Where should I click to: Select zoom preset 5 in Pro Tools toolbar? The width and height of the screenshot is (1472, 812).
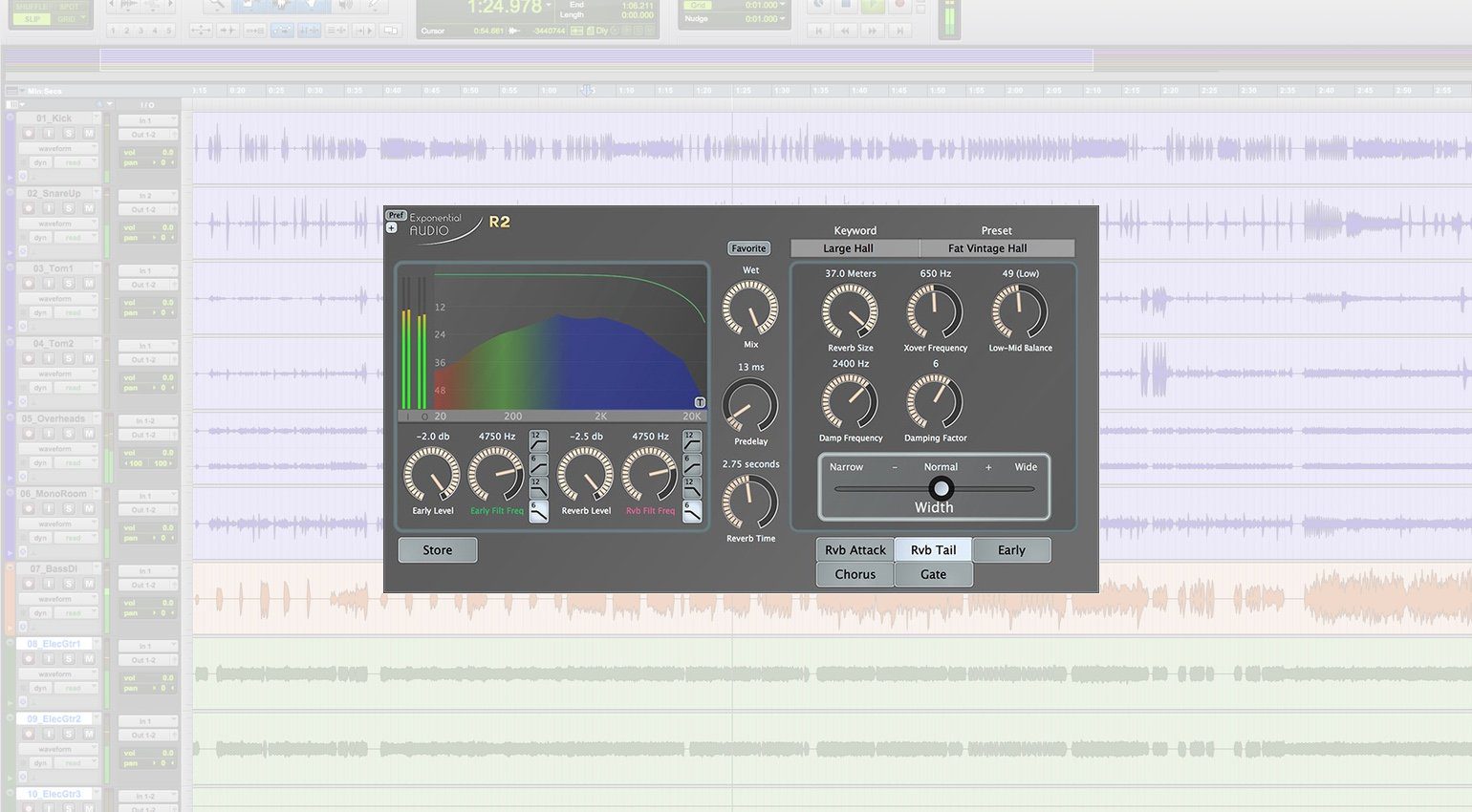169,31
